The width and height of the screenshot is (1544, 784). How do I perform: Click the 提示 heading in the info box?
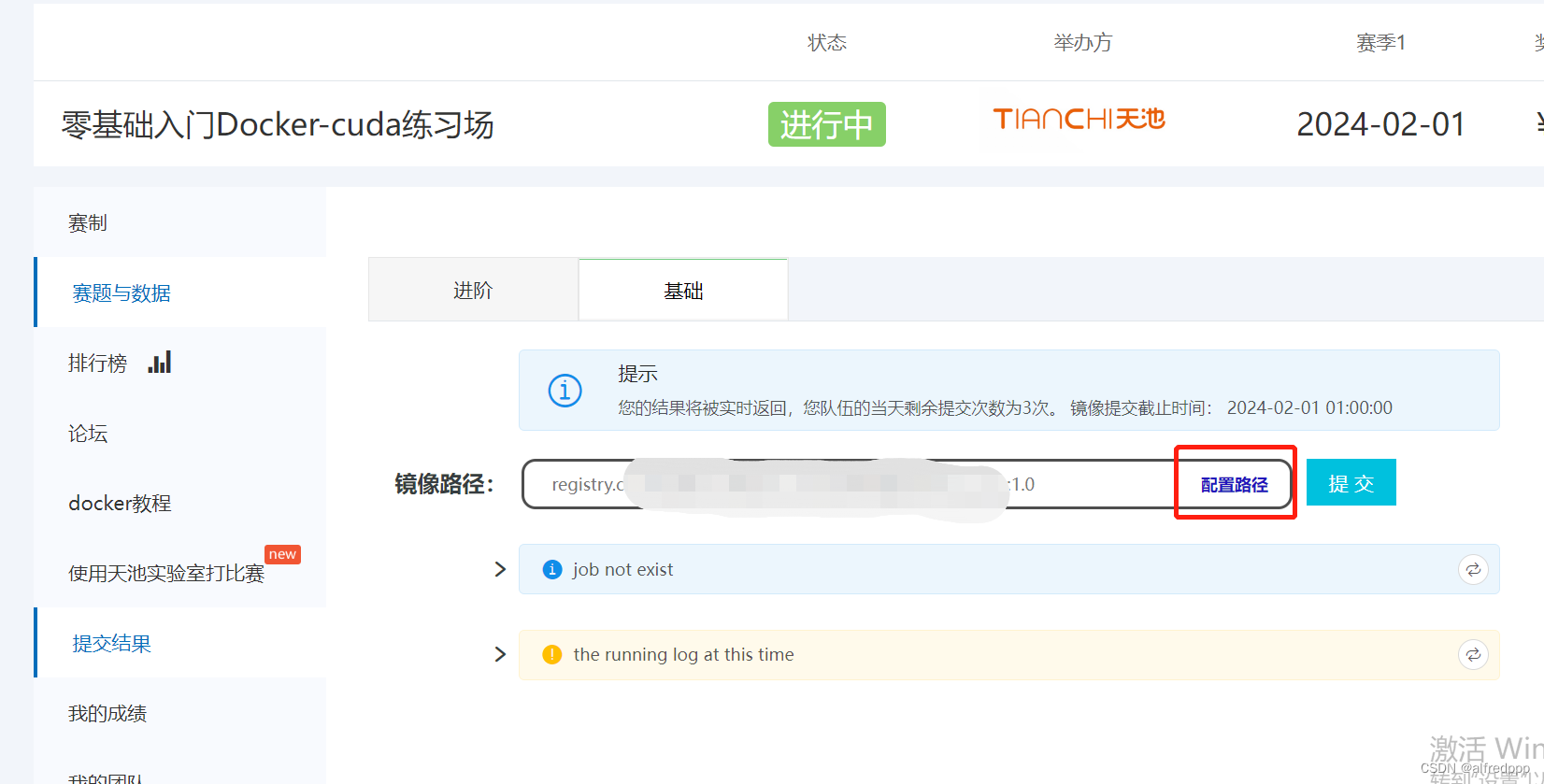(637, 374)
